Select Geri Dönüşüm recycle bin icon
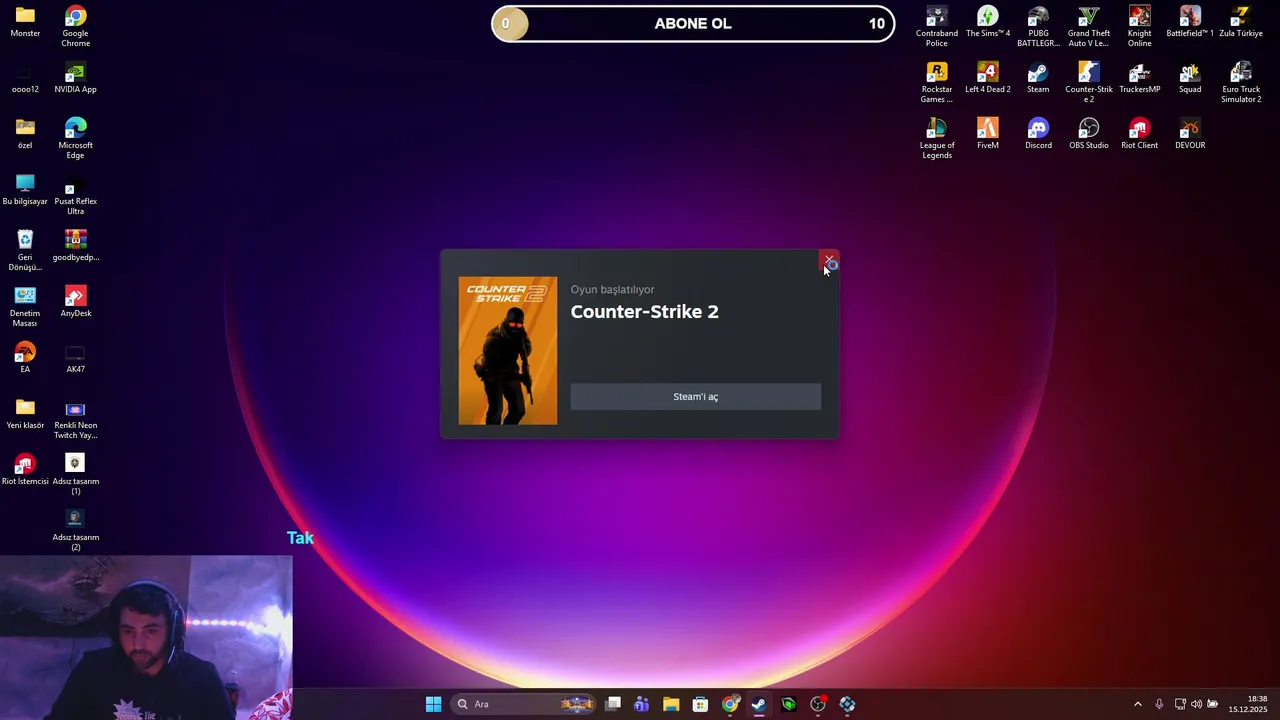 [x=25, y=250]
